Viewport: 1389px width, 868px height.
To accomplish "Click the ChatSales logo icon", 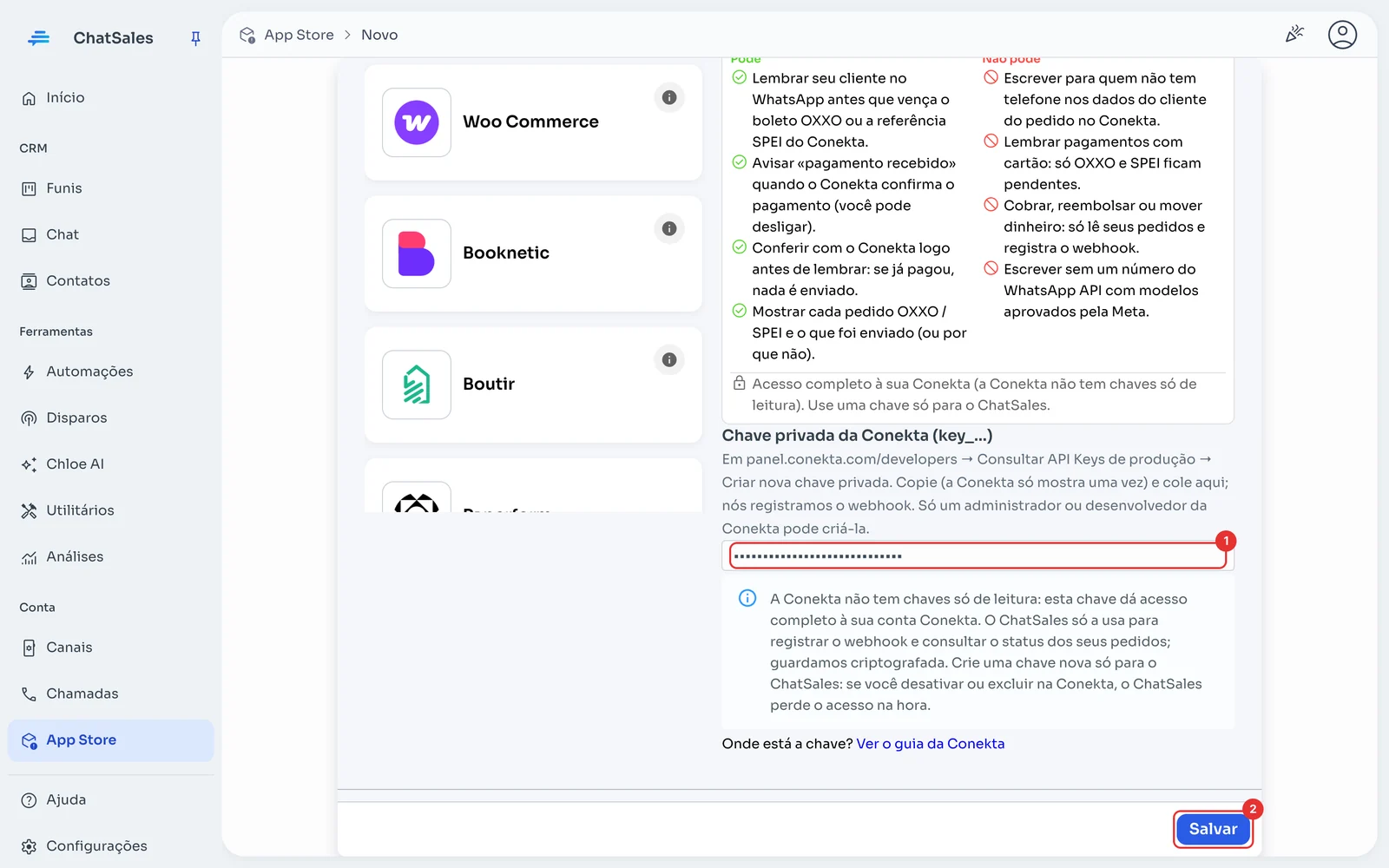I will click(x=39, y=38).
